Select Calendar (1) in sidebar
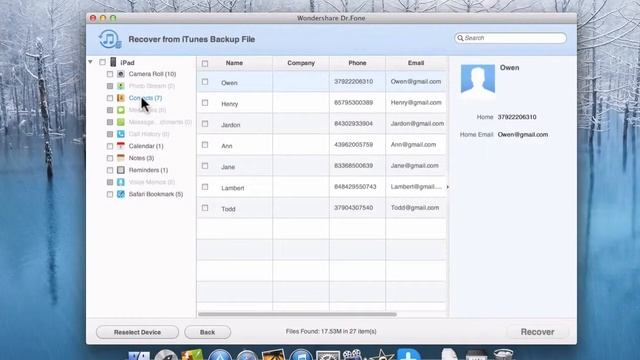 (146, 146)
